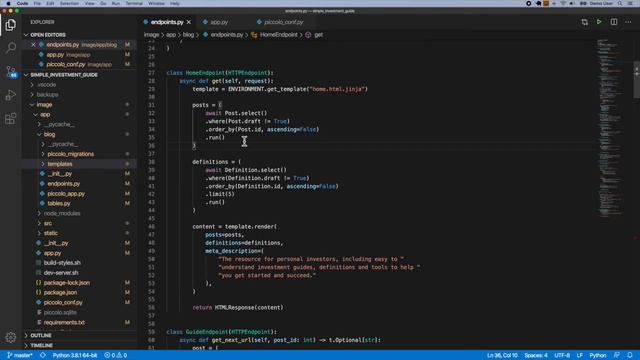Open the Search view in activity bar
The width and height of the screenshot is (640, 360).
click(11, 48)
